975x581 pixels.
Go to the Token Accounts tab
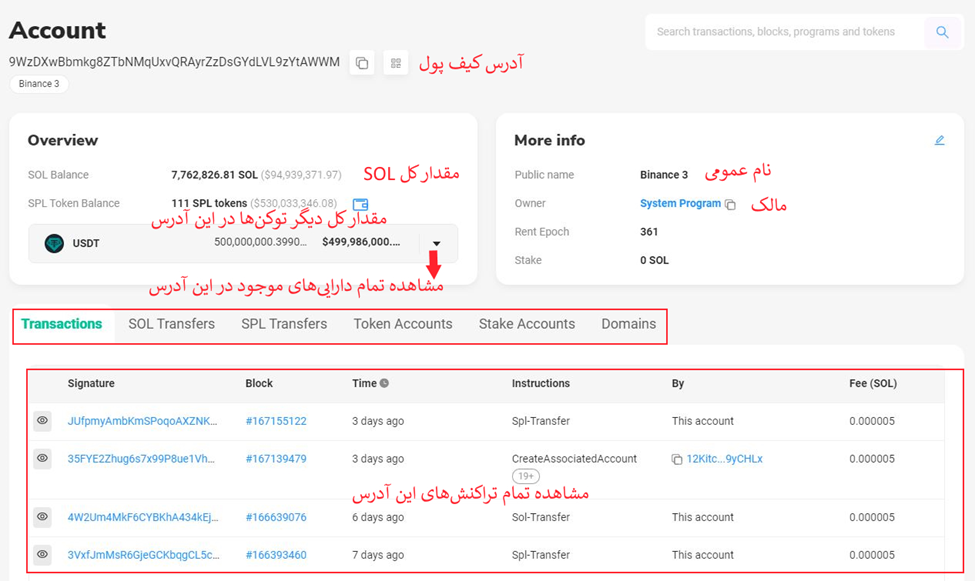403,324
